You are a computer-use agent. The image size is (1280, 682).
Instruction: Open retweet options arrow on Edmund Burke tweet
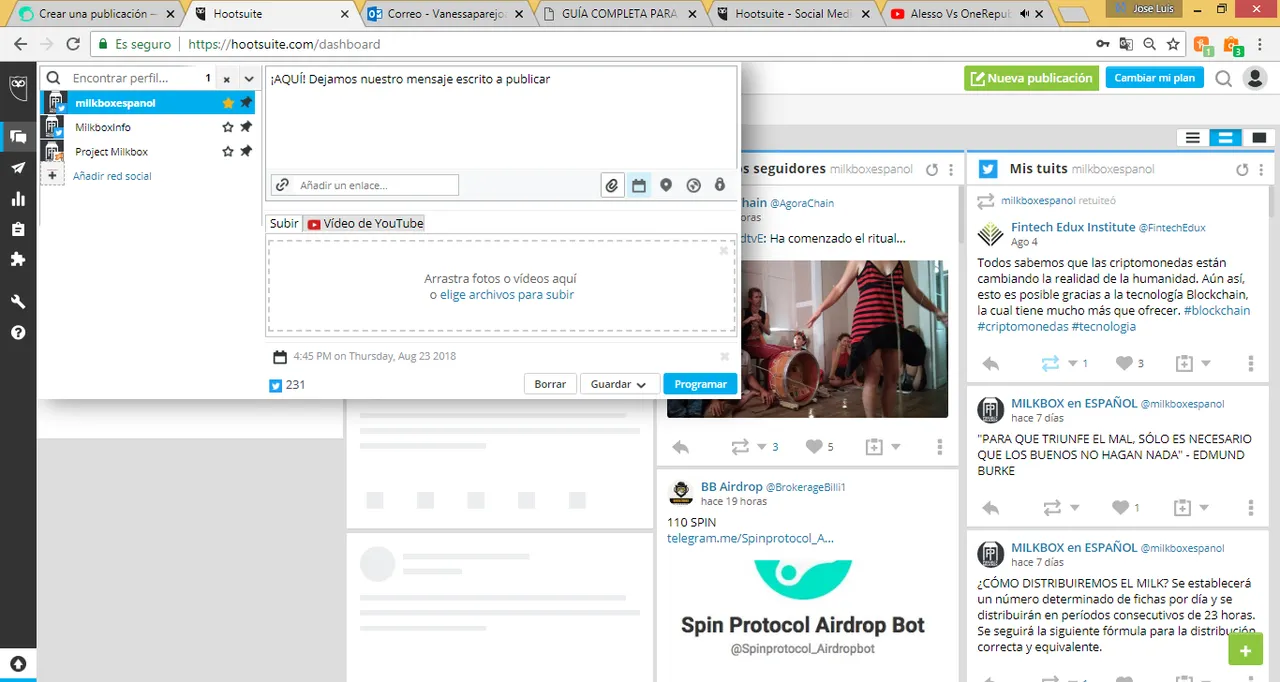click(x=1073, y=508)
